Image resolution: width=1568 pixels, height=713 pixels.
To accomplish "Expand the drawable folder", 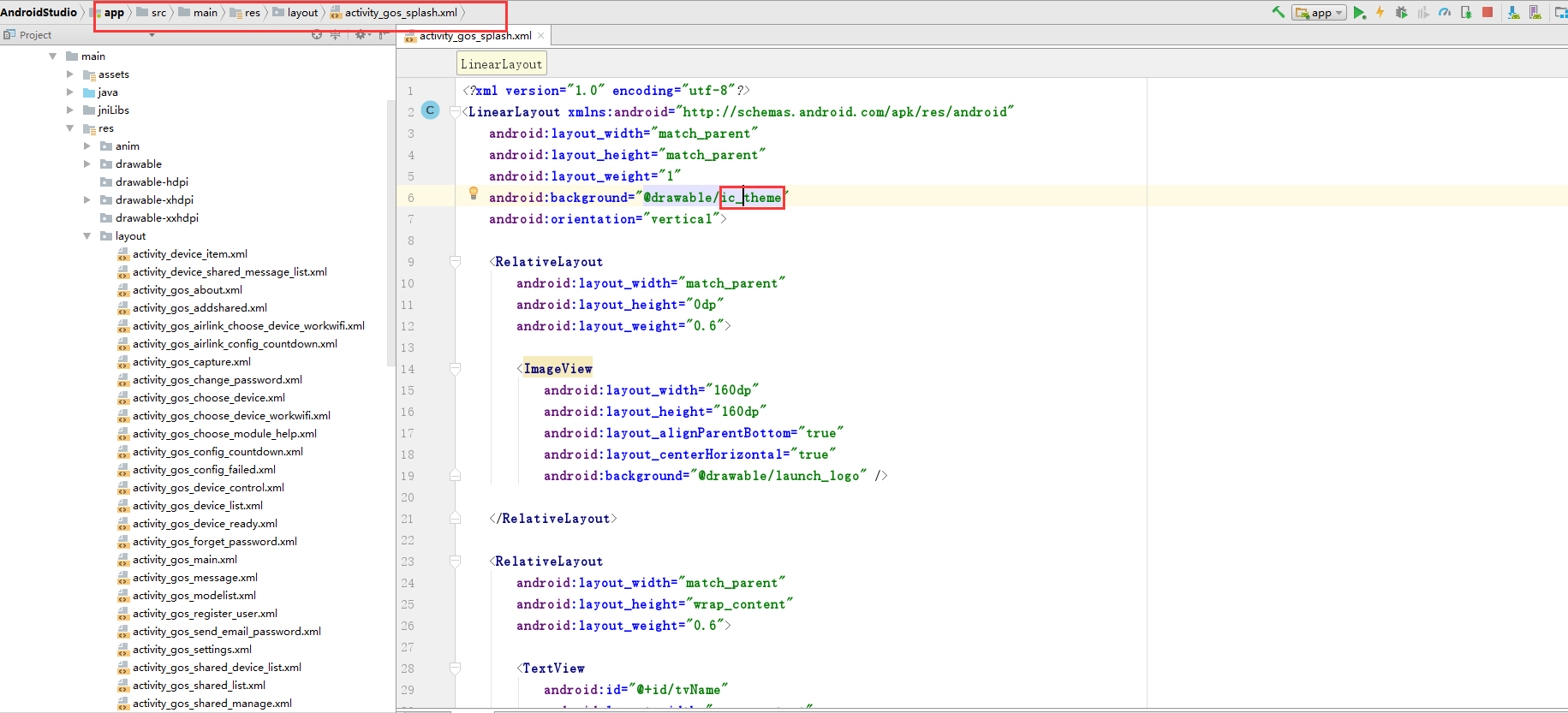I will click(87, 164).
